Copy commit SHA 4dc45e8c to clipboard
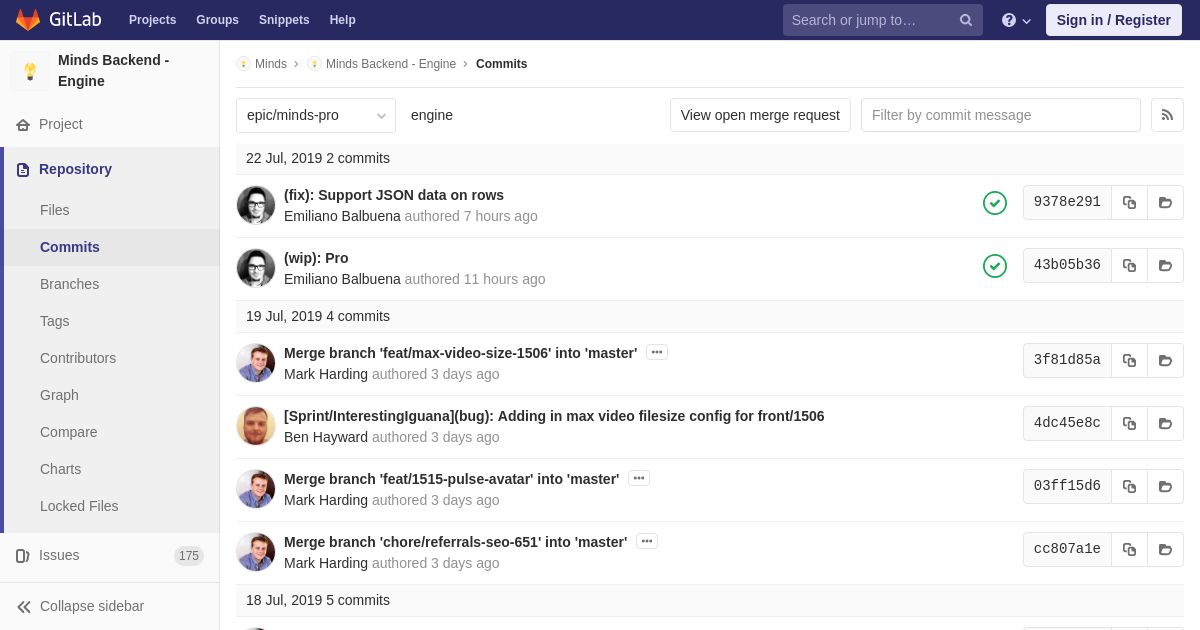This screenshot has width=1200, height=630. coord(1129,423)
